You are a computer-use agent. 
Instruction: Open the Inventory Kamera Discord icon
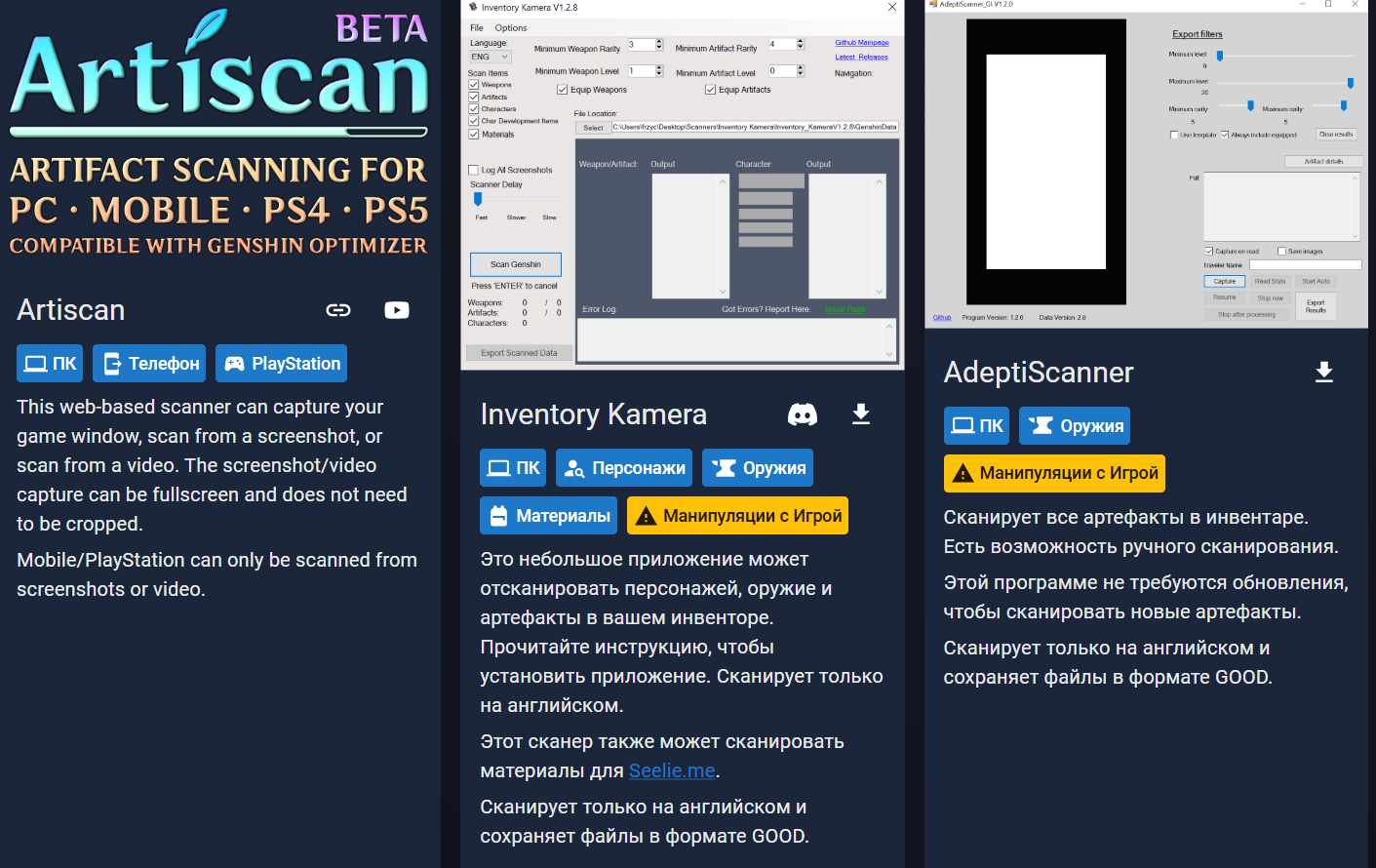coord(803,414)
